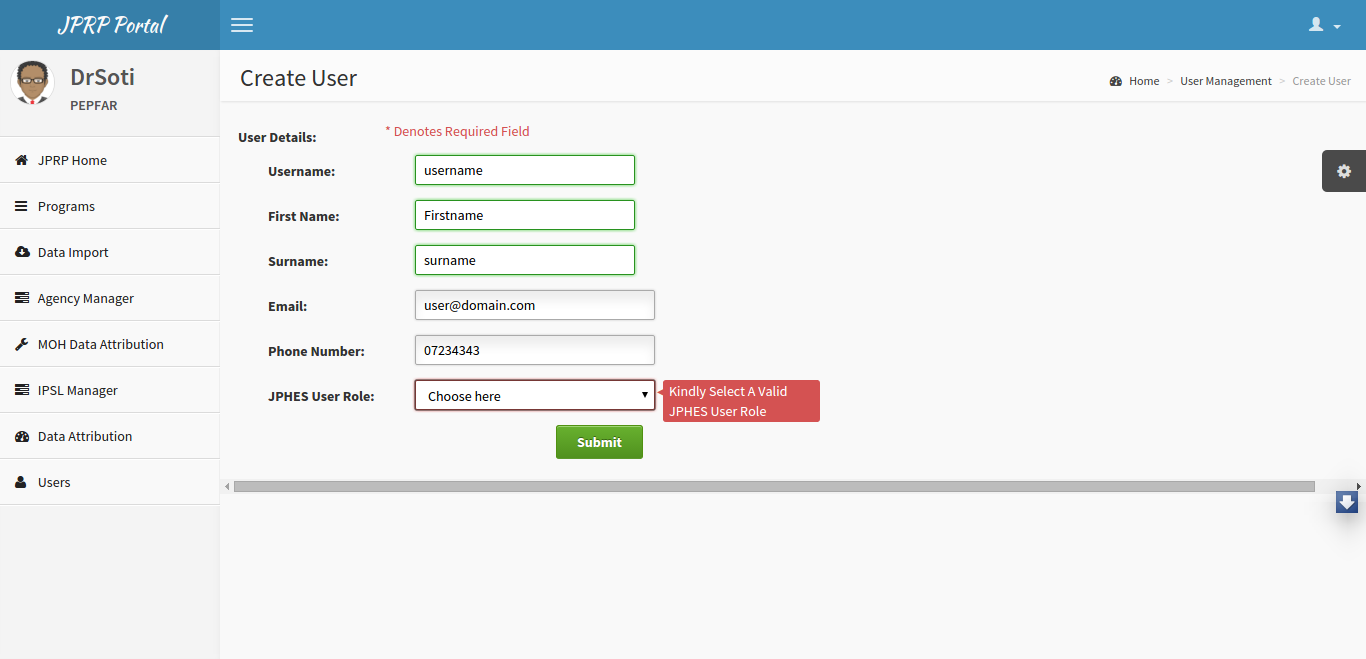Click the '* Denotes Required Field' note
This screenshot has height=659, width=1366.
(x=457, y=131)
